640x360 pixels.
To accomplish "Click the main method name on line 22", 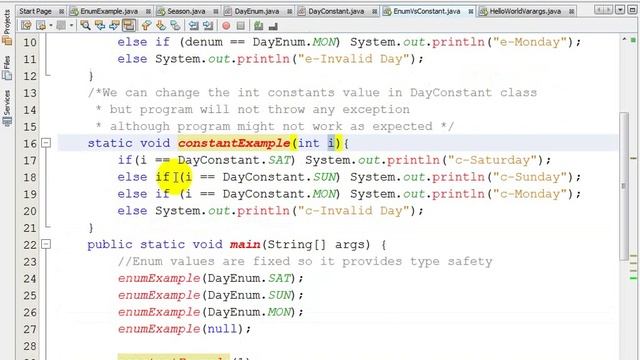I will point(245,244).
